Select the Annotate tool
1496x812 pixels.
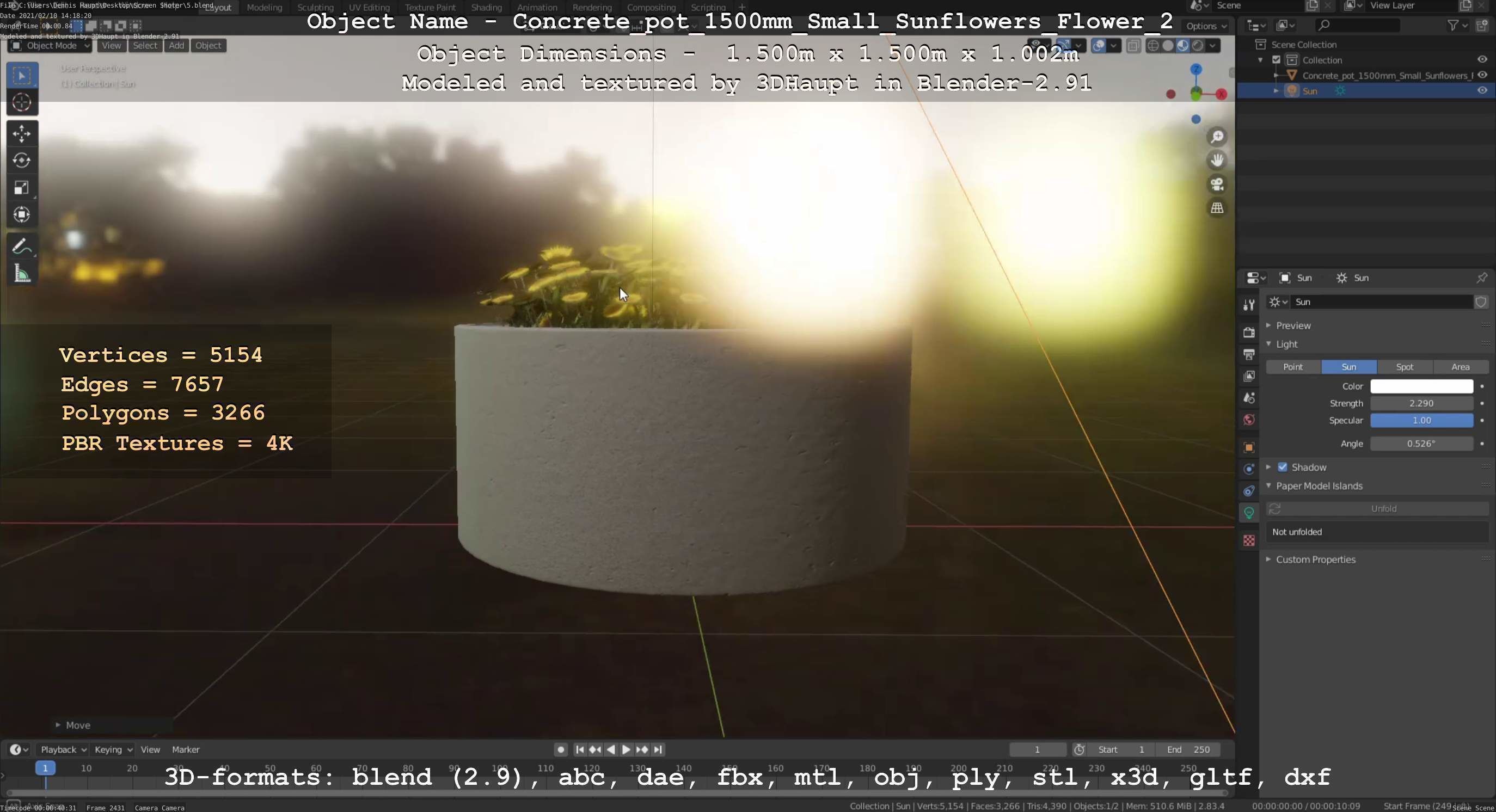[22, 247]
